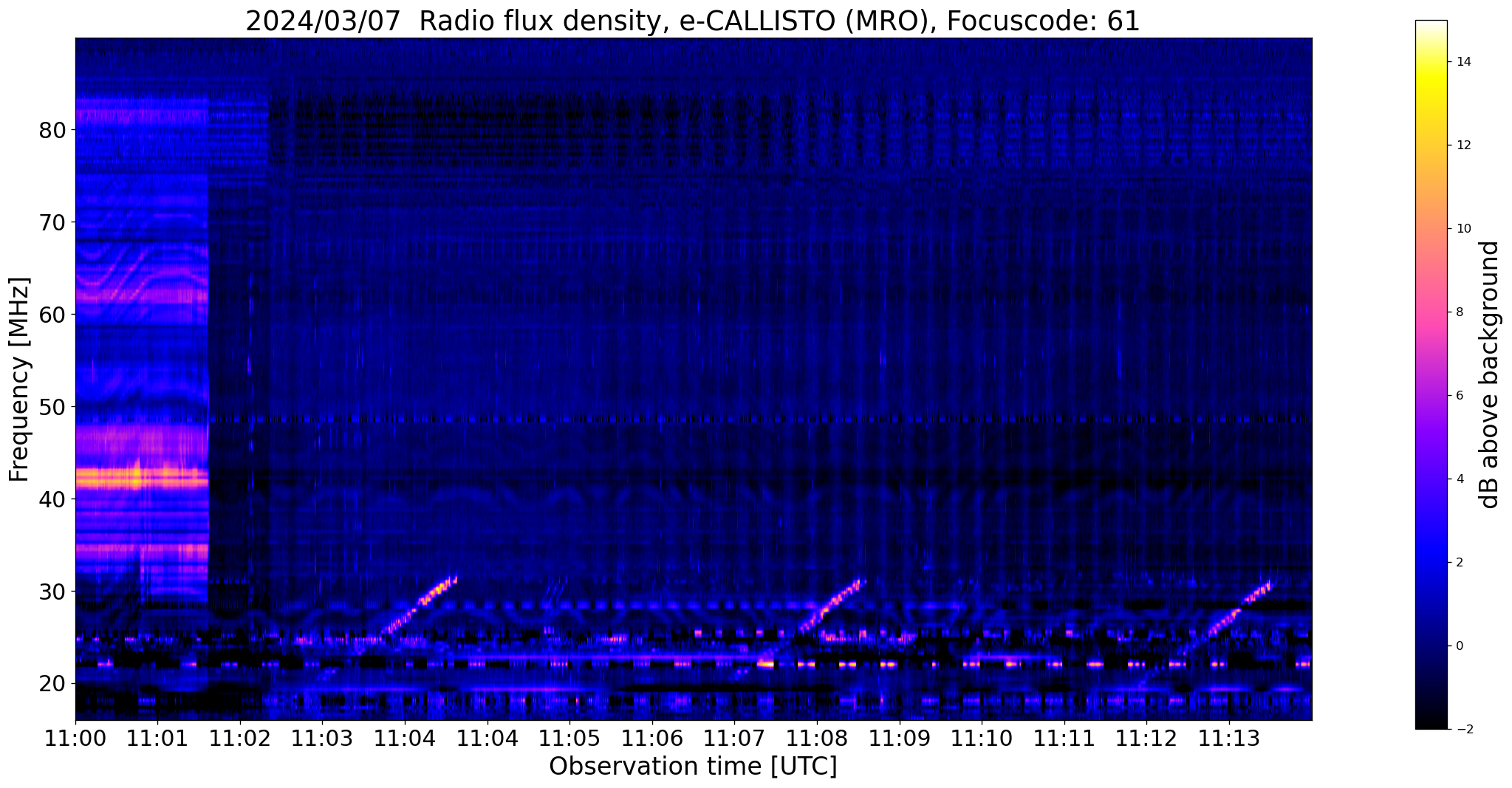
Task: Click the 8 label on the colorbar
Action: pyautogui.click(x=1459, y=312)
